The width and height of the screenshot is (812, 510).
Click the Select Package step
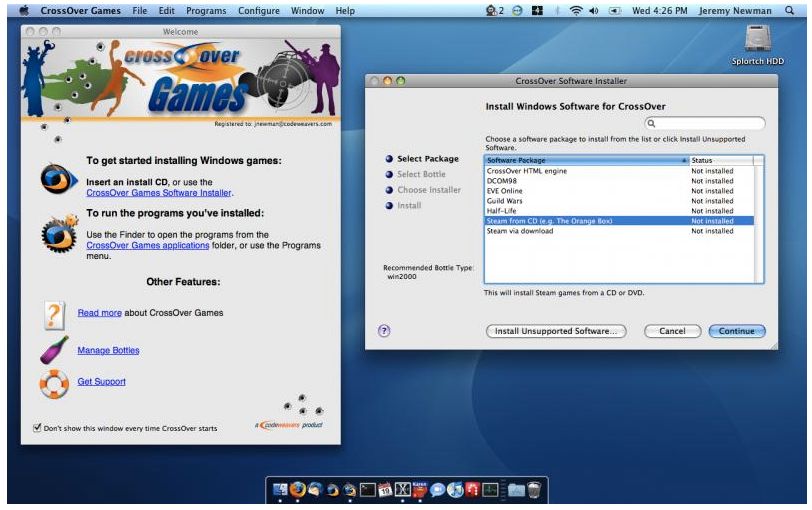[x=428, y=159]
